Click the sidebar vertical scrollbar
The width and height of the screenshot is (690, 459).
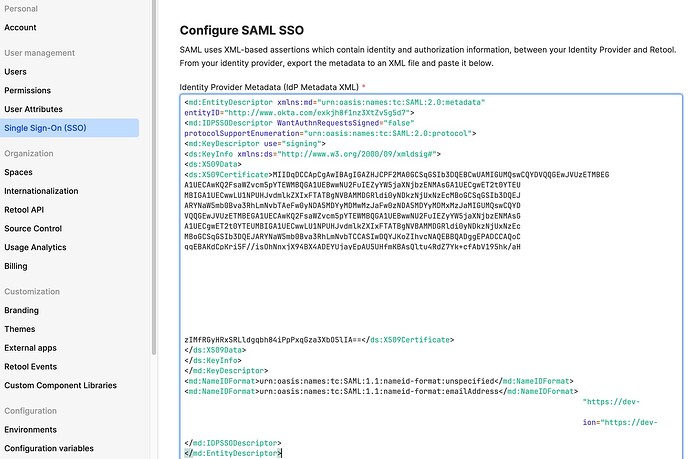point(154,176)
